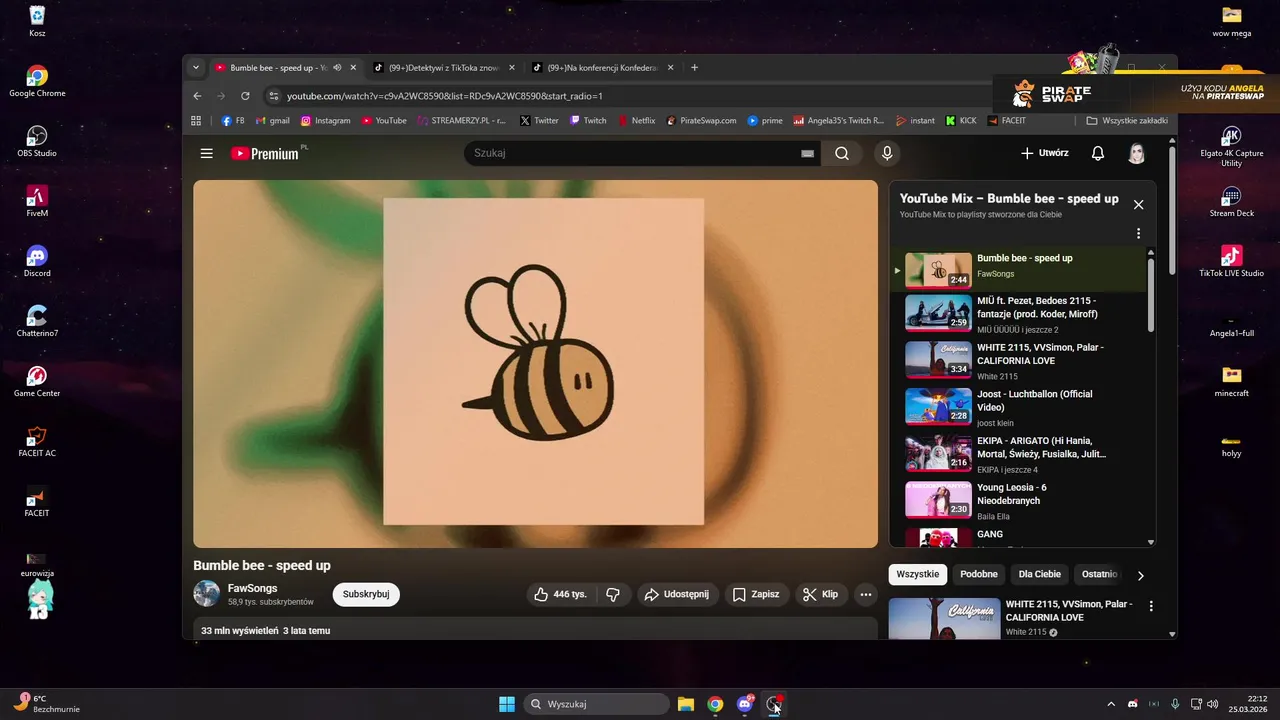The width and height of the screenshot is (1280, 720).
Task: Like the video with 446 tys. thumbs up
Action: [x=561, y=594]
